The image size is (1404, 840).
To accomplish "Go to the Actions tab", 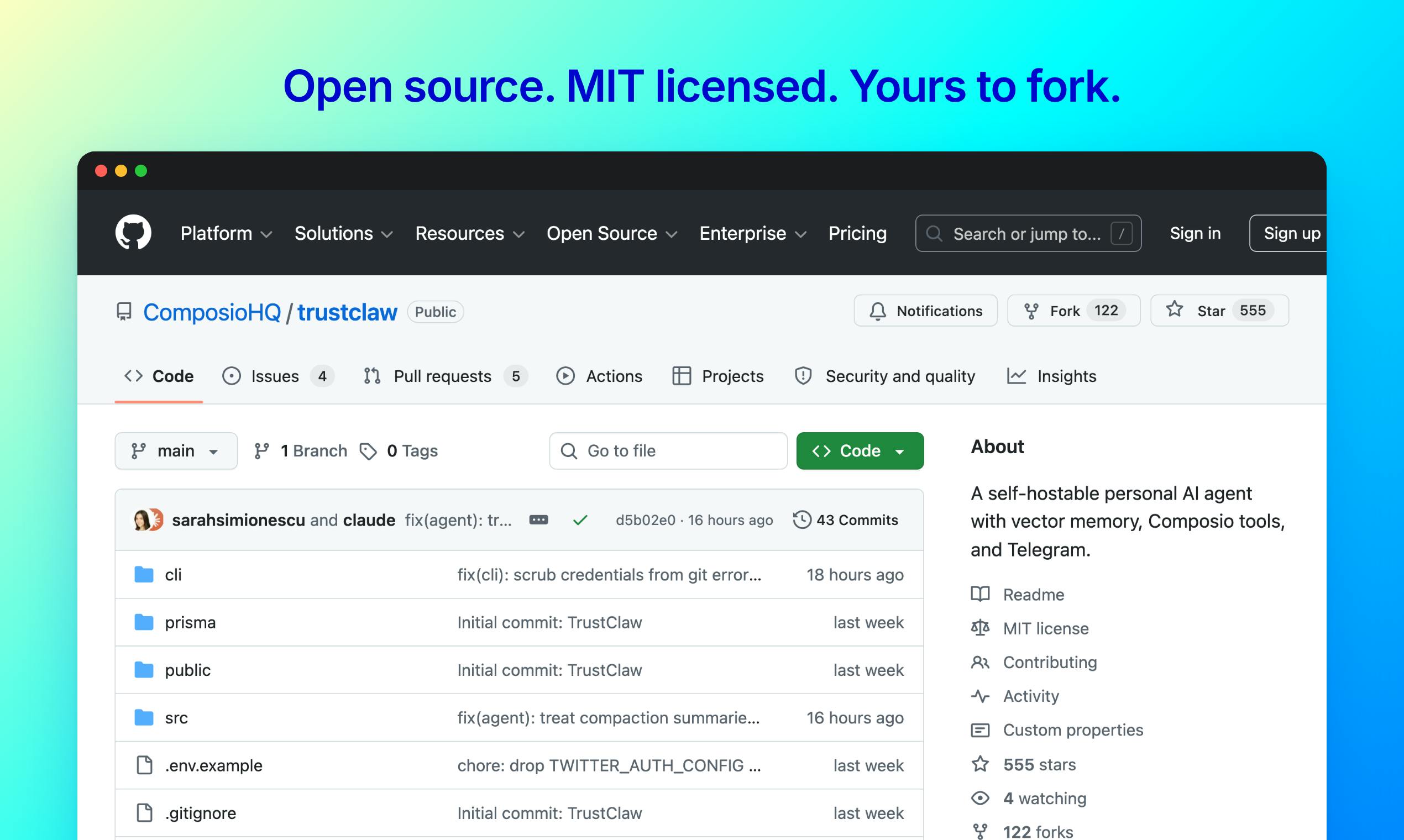I will pos(600,376).
